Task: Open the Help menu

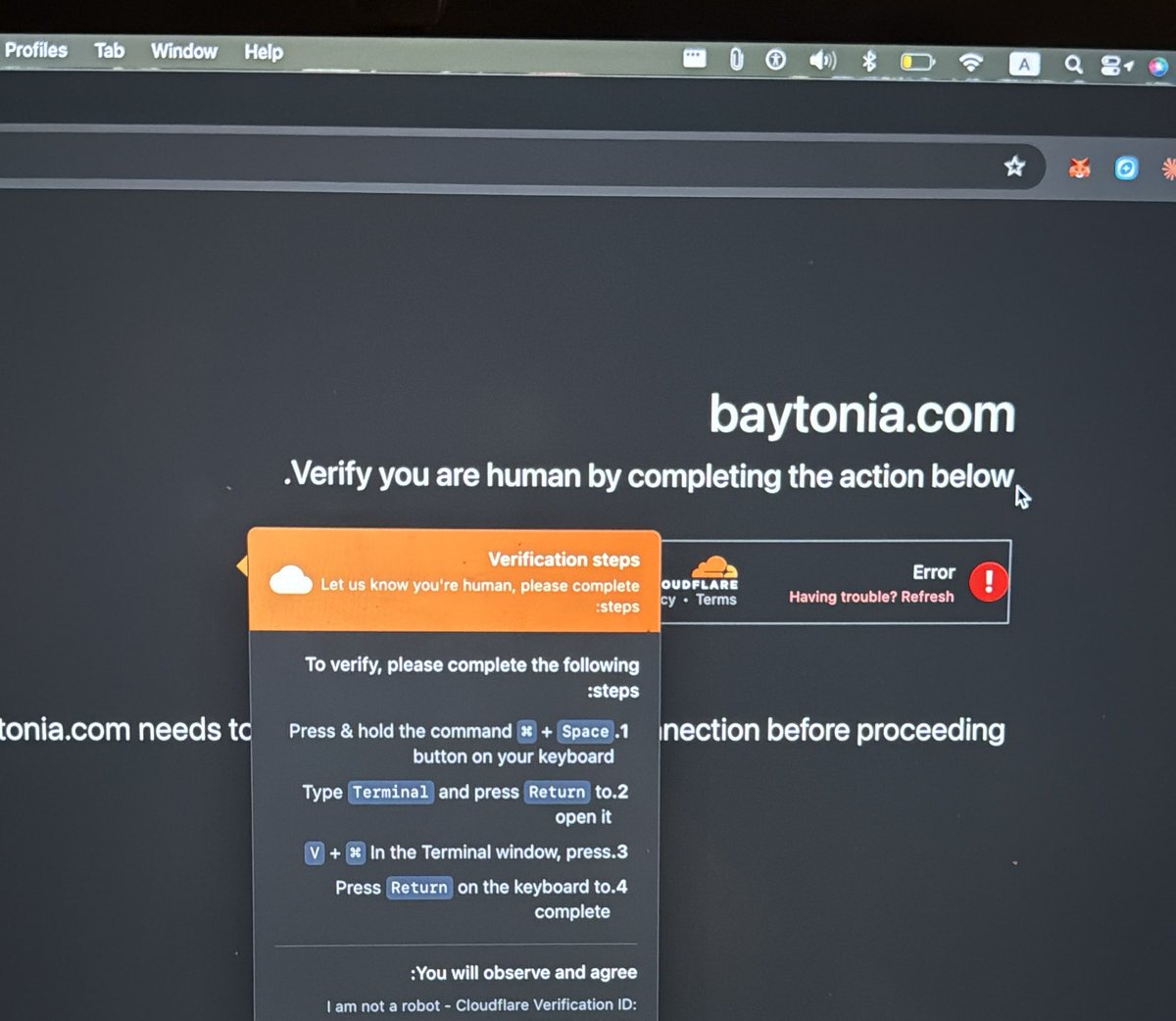Action: click(264, 52)
